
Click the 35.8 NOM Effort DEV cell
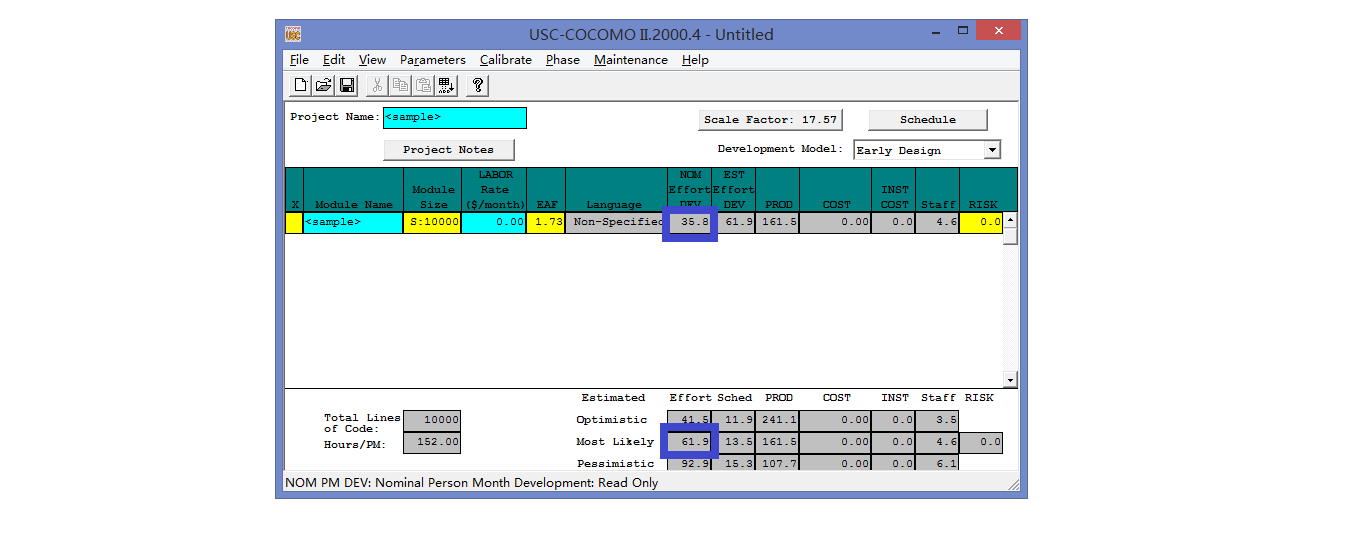click(689, 223)
